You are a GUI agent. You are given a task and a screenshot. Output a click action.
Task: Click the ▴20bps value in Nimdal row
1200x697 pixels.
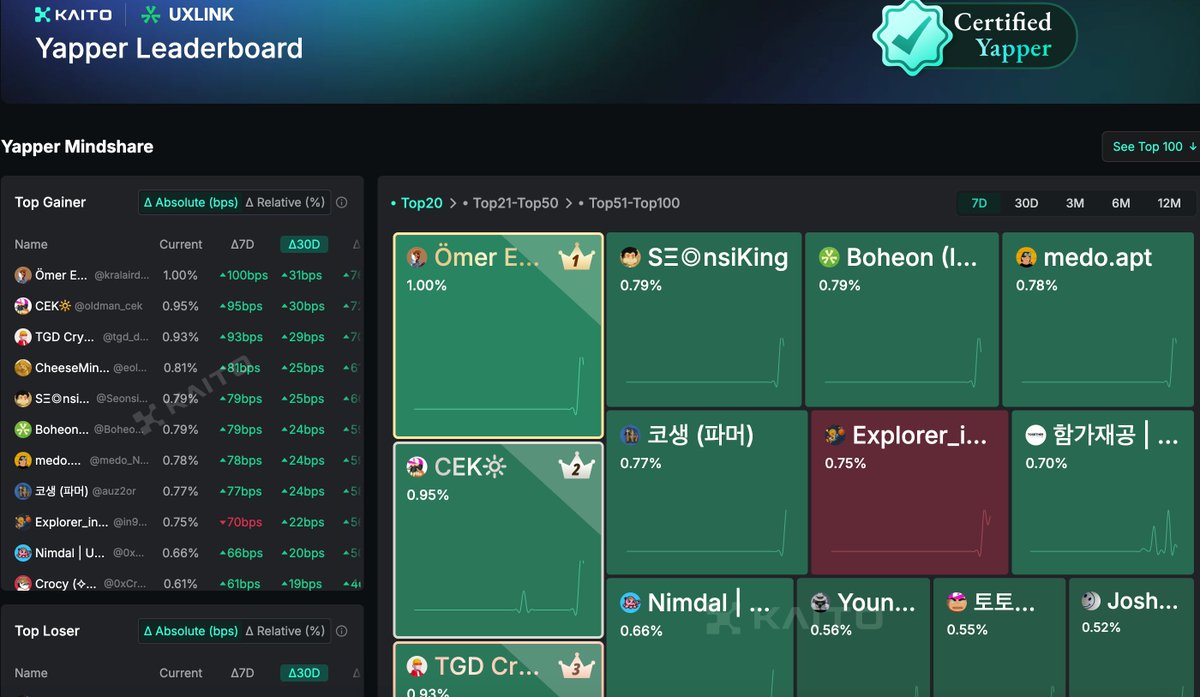click(302, 553)
